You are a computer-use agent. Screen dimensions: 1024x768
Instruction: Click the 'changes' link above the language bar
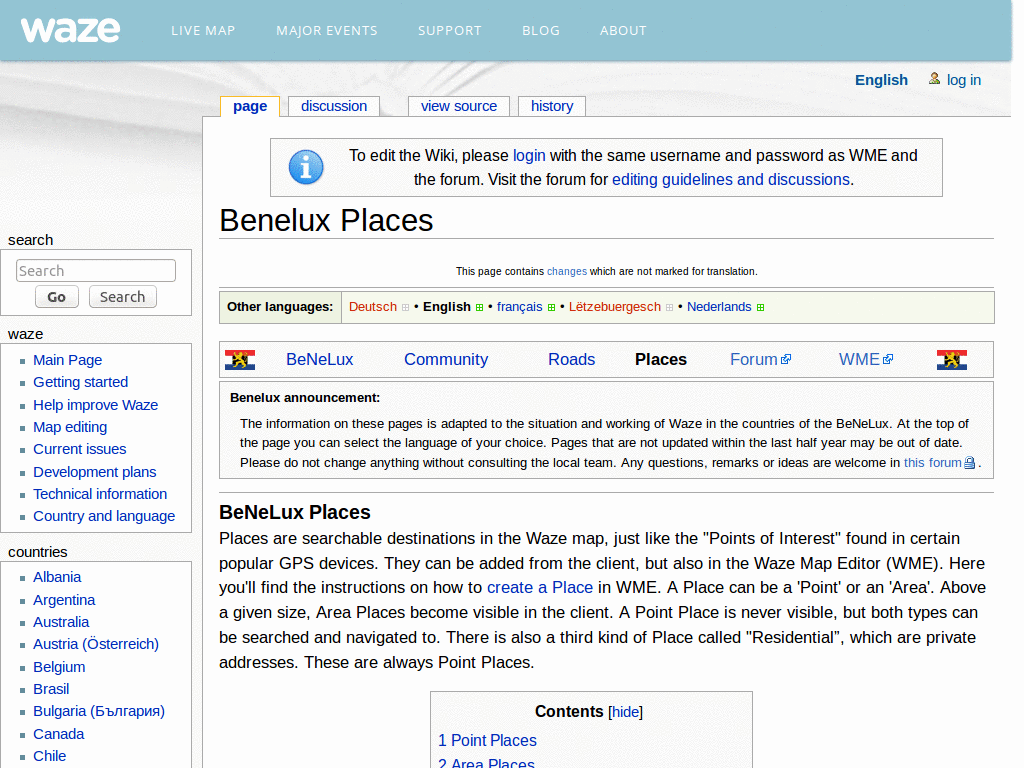tap(567, 271)
